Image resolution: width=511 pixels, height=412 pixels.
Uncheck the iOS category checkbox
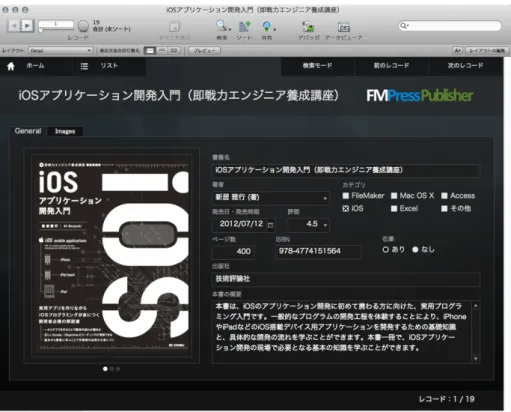pyautogui.click(x=346, y=209)
